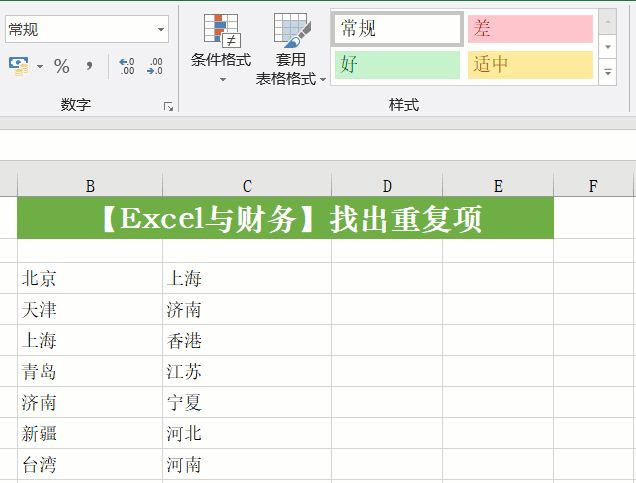The height and width of the screenshot is (483, 636).
Task: Select the cell containing 宁夏
Action: pos(247,402)
